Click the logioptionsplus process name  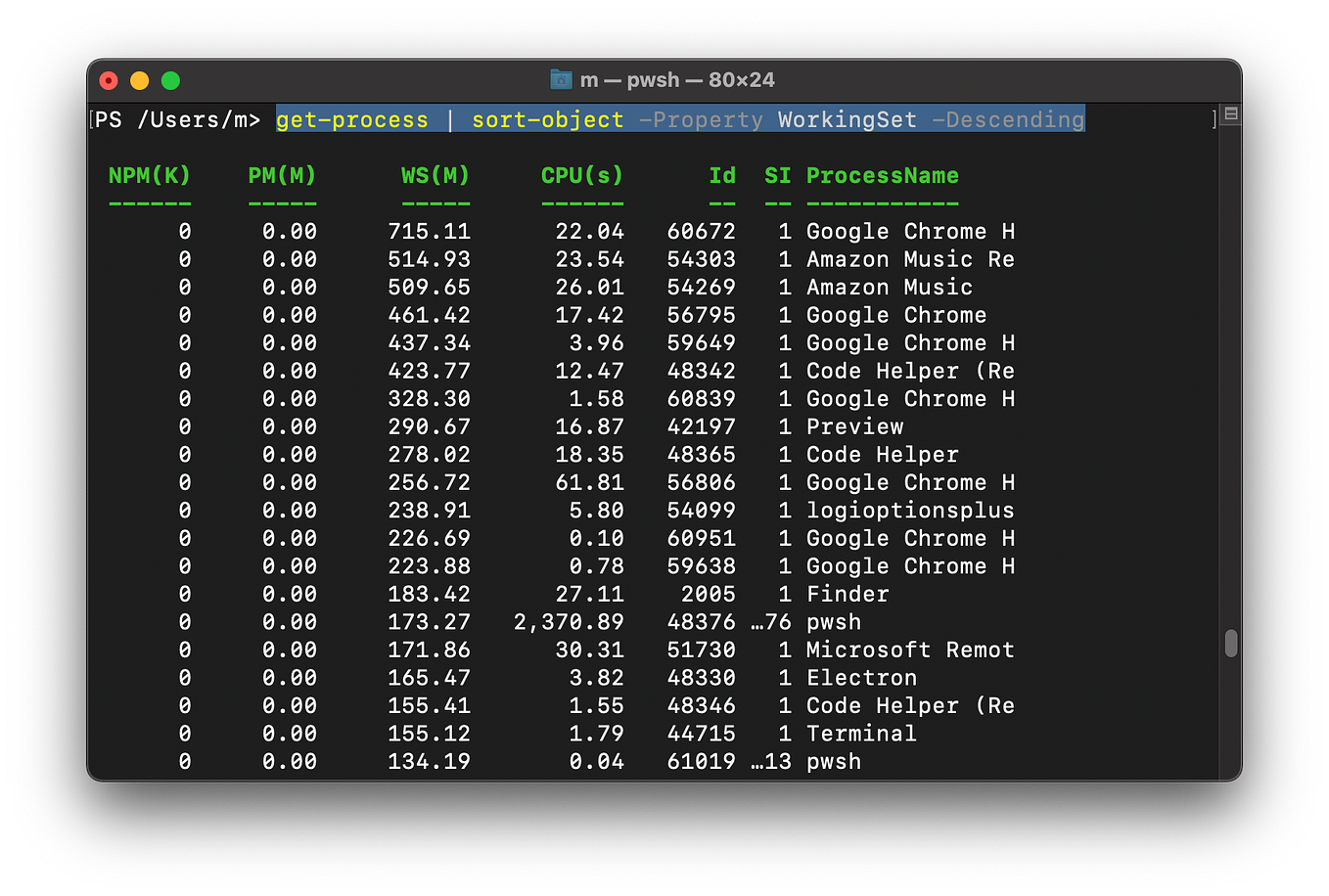[910, 510]
